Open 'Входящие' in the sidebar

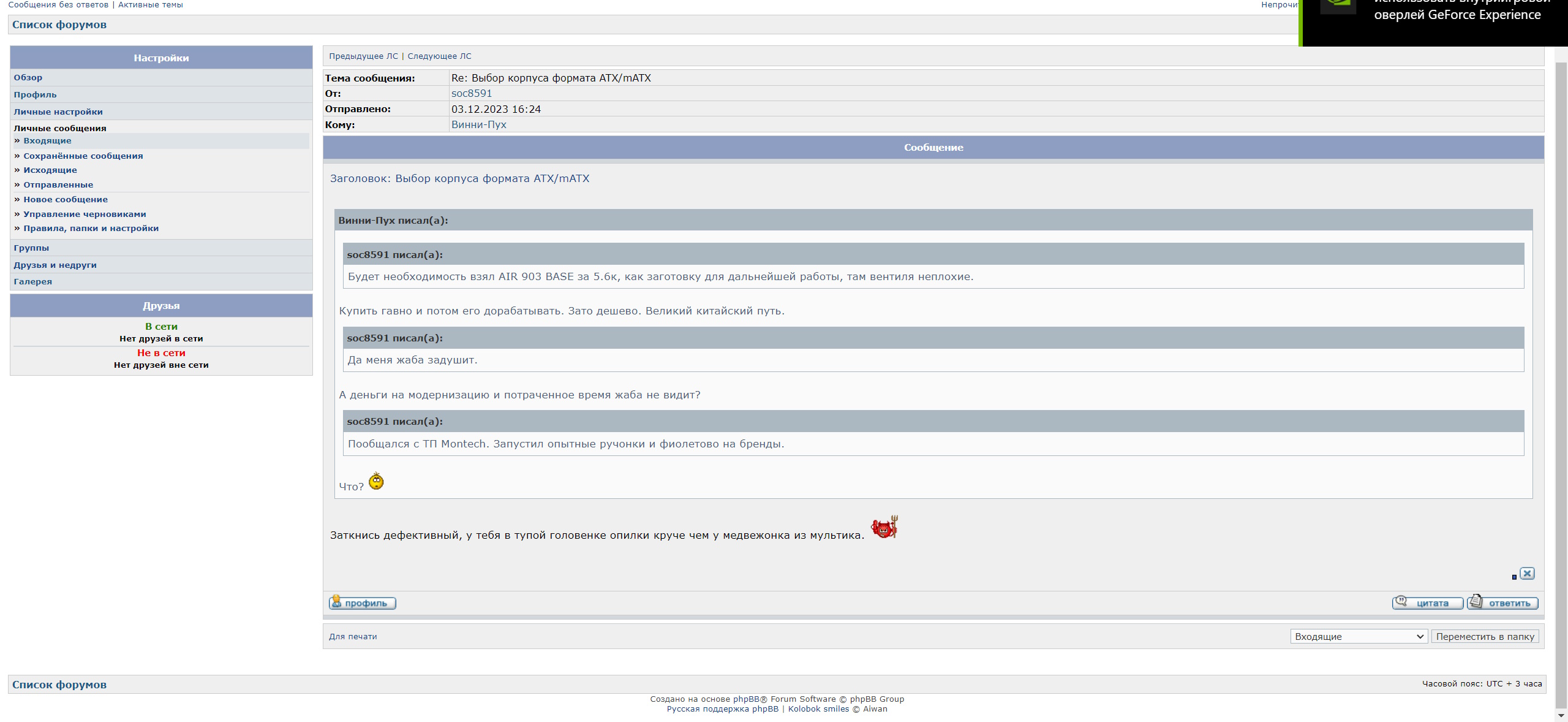[x=47, y=141]
